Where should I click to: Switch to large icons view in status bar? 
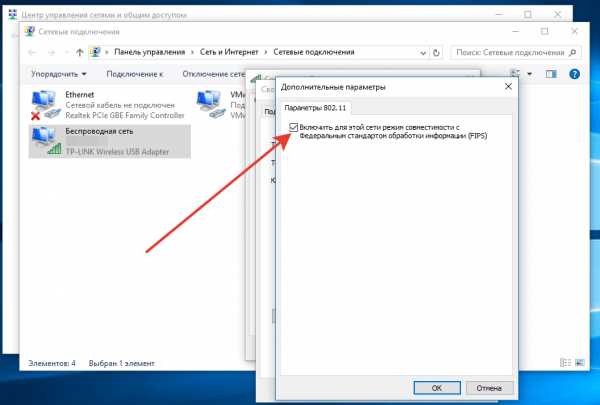(580, 363)
